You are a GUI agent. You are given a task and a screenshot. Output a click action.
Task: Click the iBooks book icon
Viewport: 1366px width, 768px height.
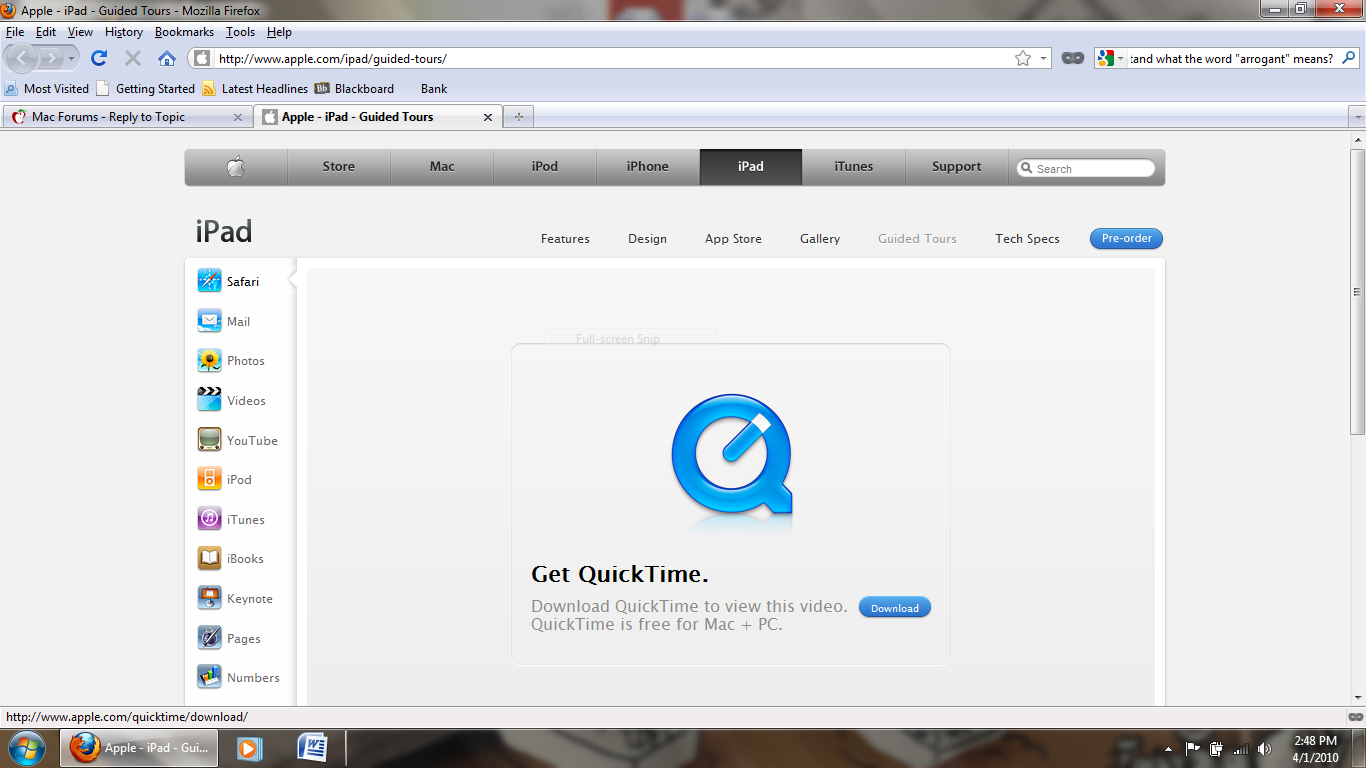pos(209,558)
